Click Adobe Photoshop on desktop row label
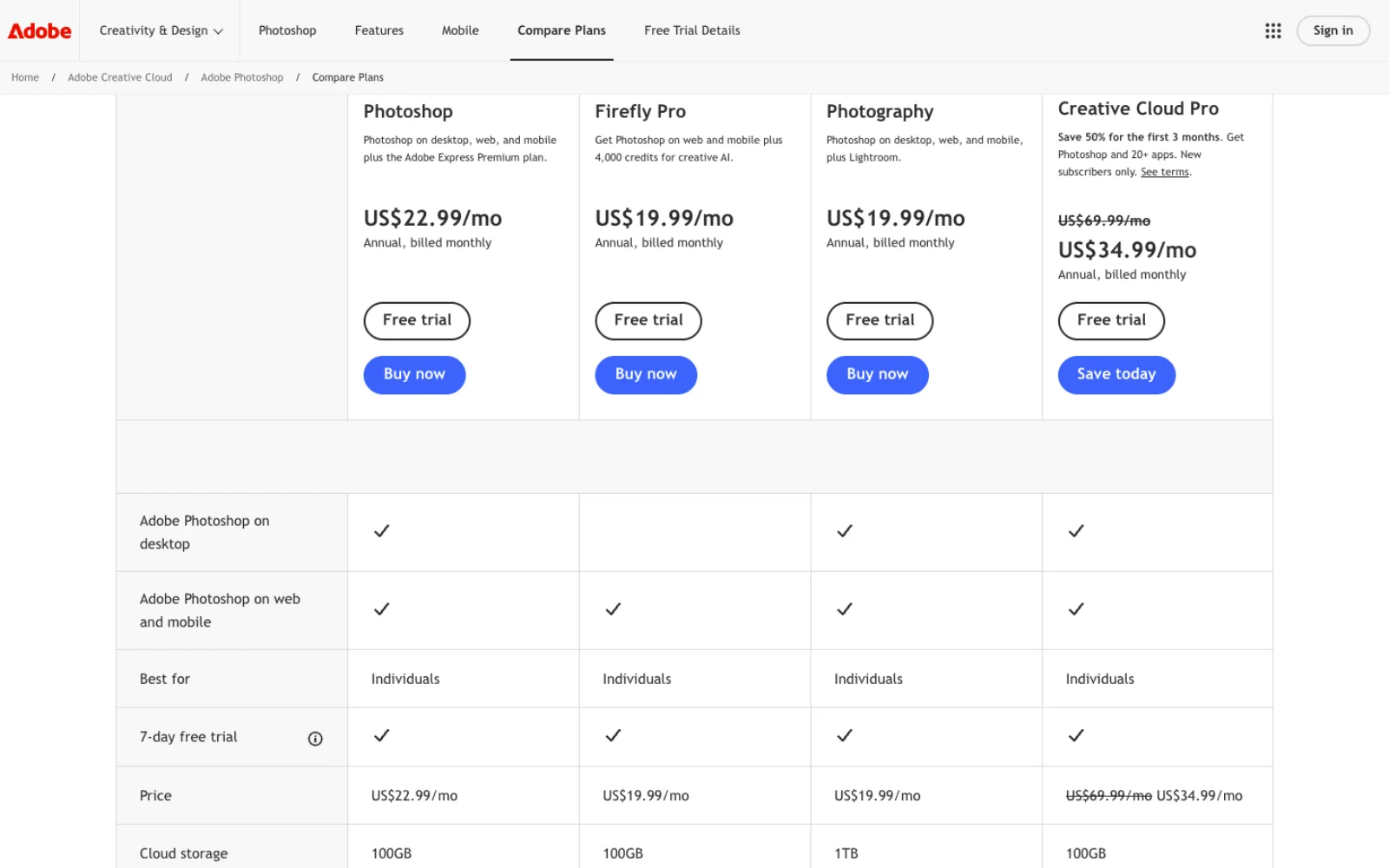 pos(205,532)
